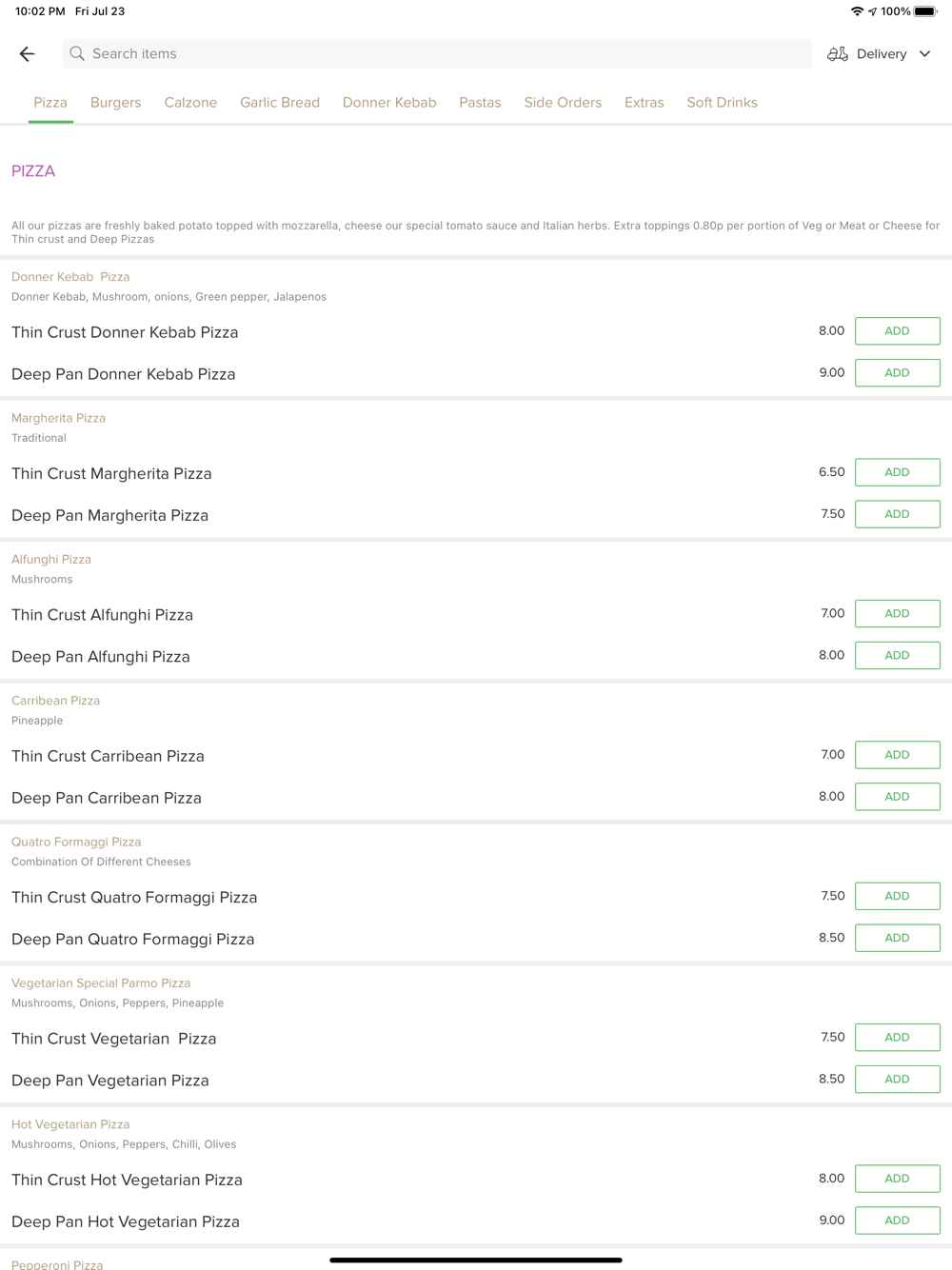
Task: Go to the Donner Kebab tab
Action: click(x=389, y=103)
